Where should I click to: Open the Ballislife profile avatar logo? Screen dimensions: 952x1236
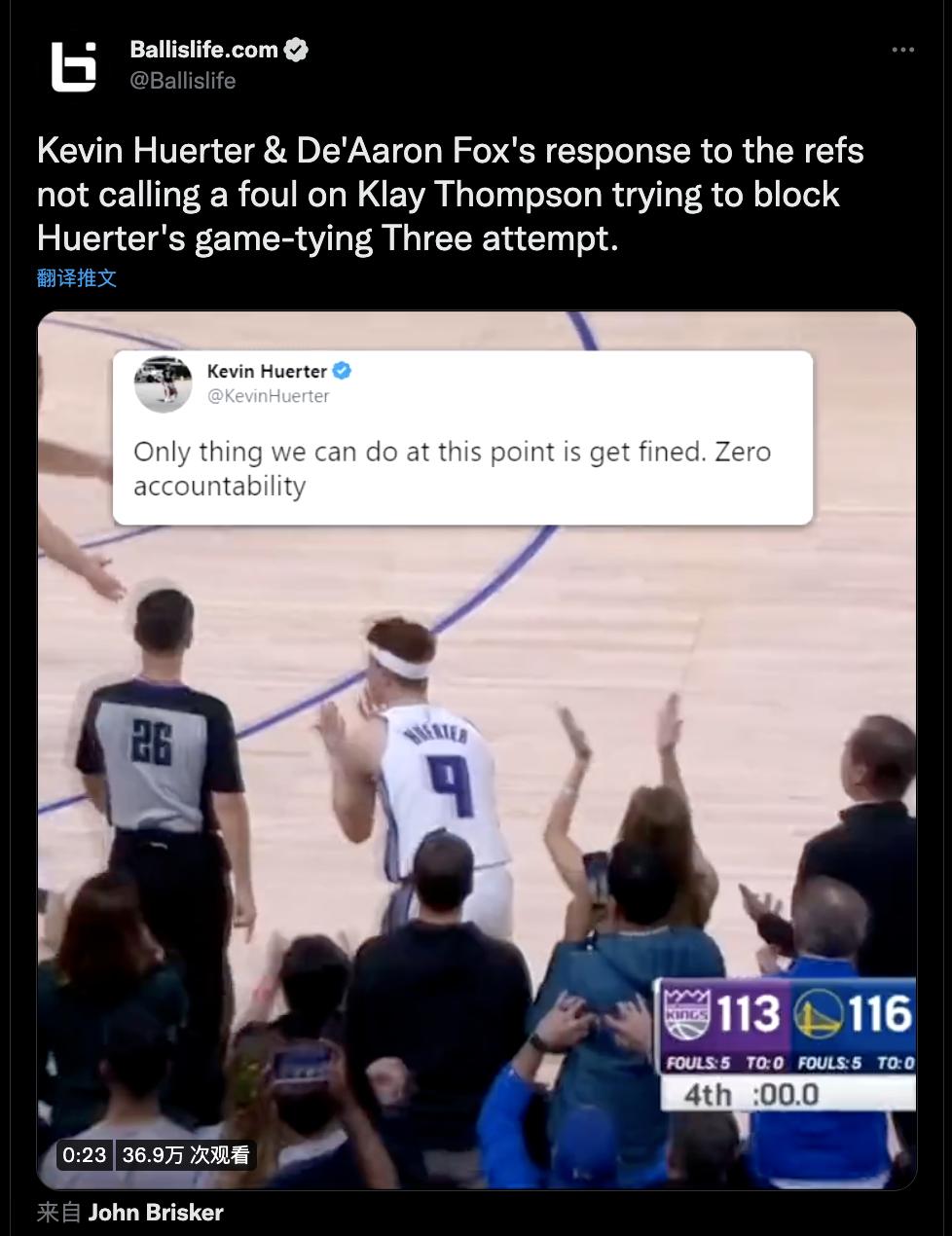pyautogui.click(x=73, y=65)
